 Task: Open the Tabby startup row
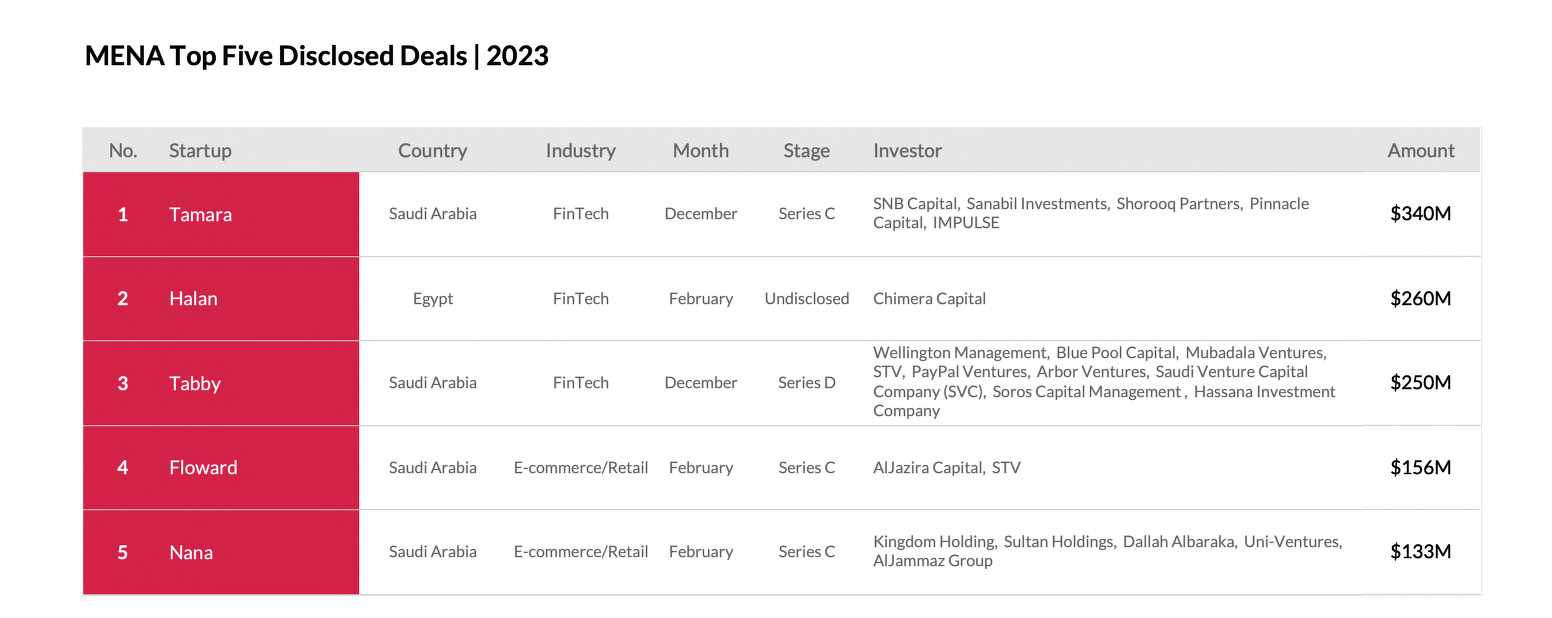click(195, 383)
